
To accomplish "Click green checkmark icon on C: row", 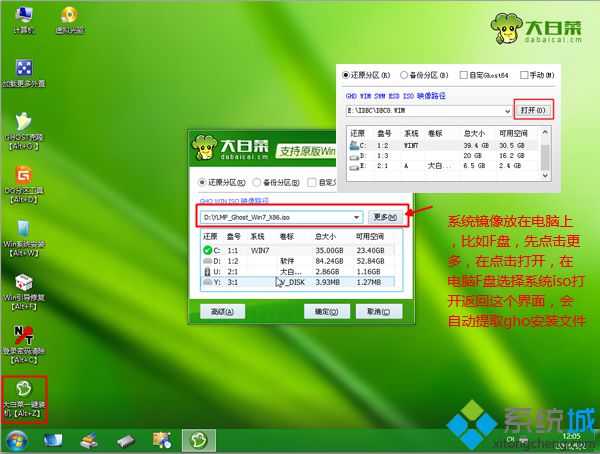I will coord(207,250).
